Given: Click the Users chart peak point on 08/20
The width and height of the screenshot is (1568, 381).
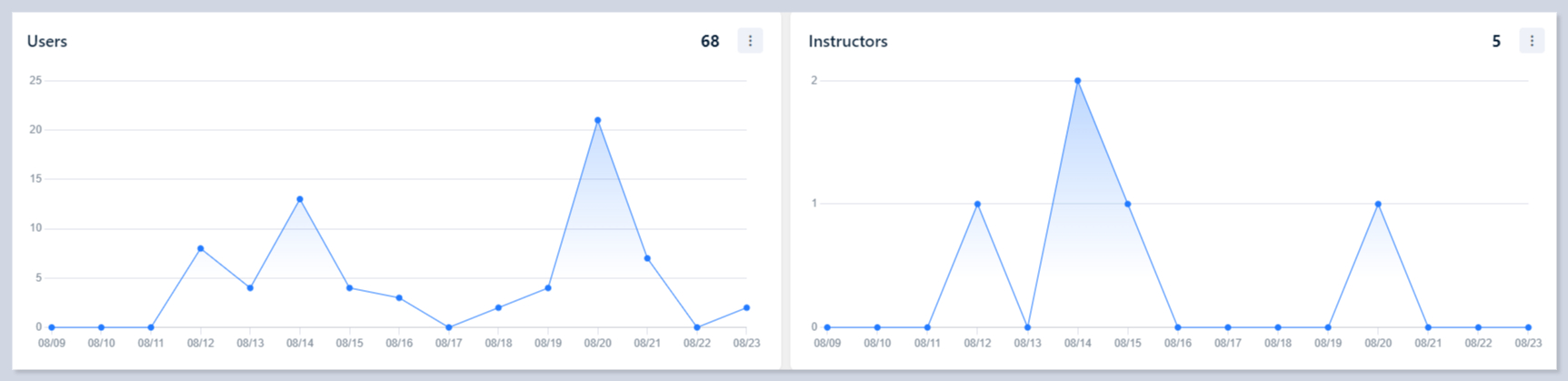Looking at the screenshot, I should point(597,120).
